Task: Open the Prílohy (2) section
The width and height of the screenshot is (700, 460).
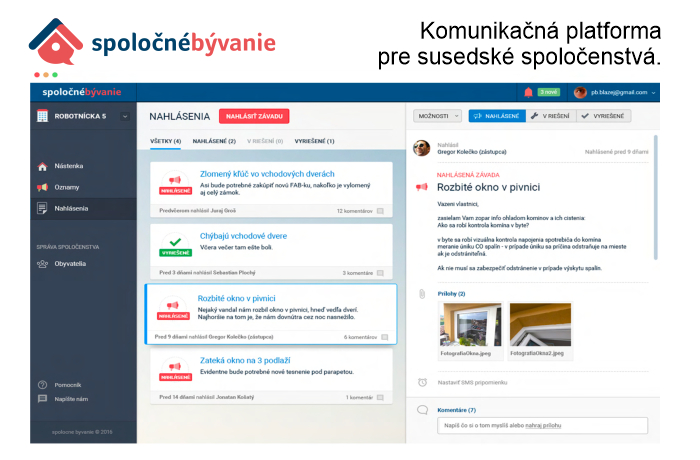Action: click(451, 294)
